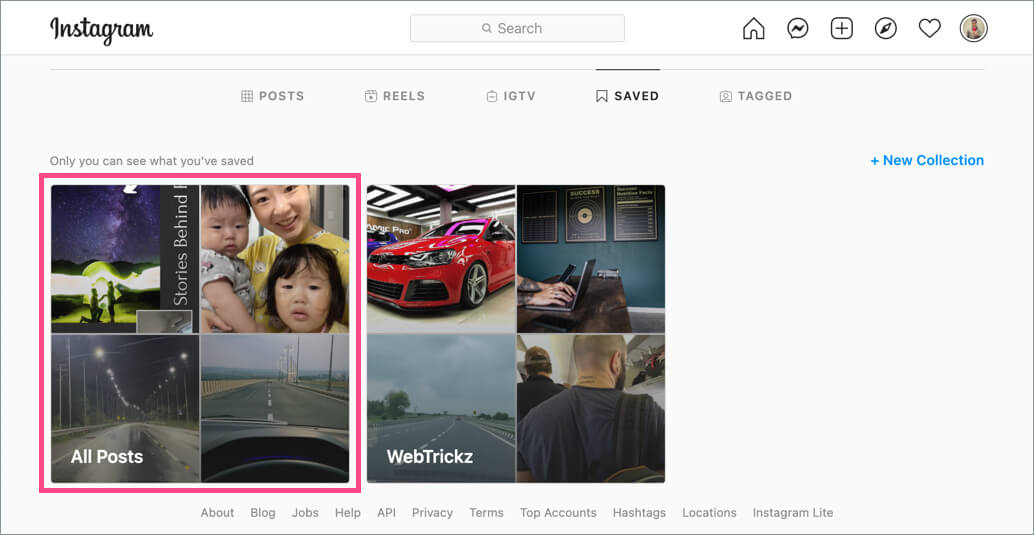Open the Home feed icon
The image size is (1034, 535).
point(753,28)
